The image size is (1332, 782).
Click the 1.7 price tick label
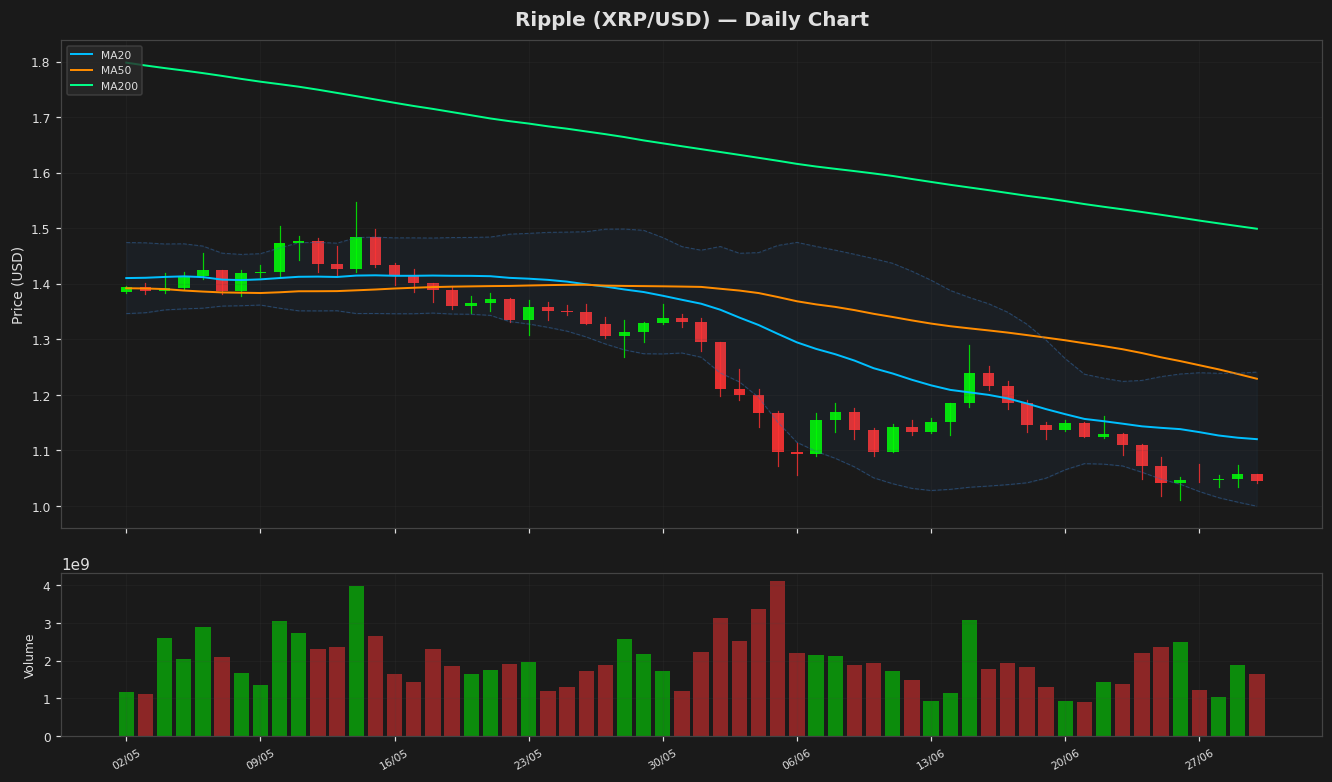coord(40,118)
